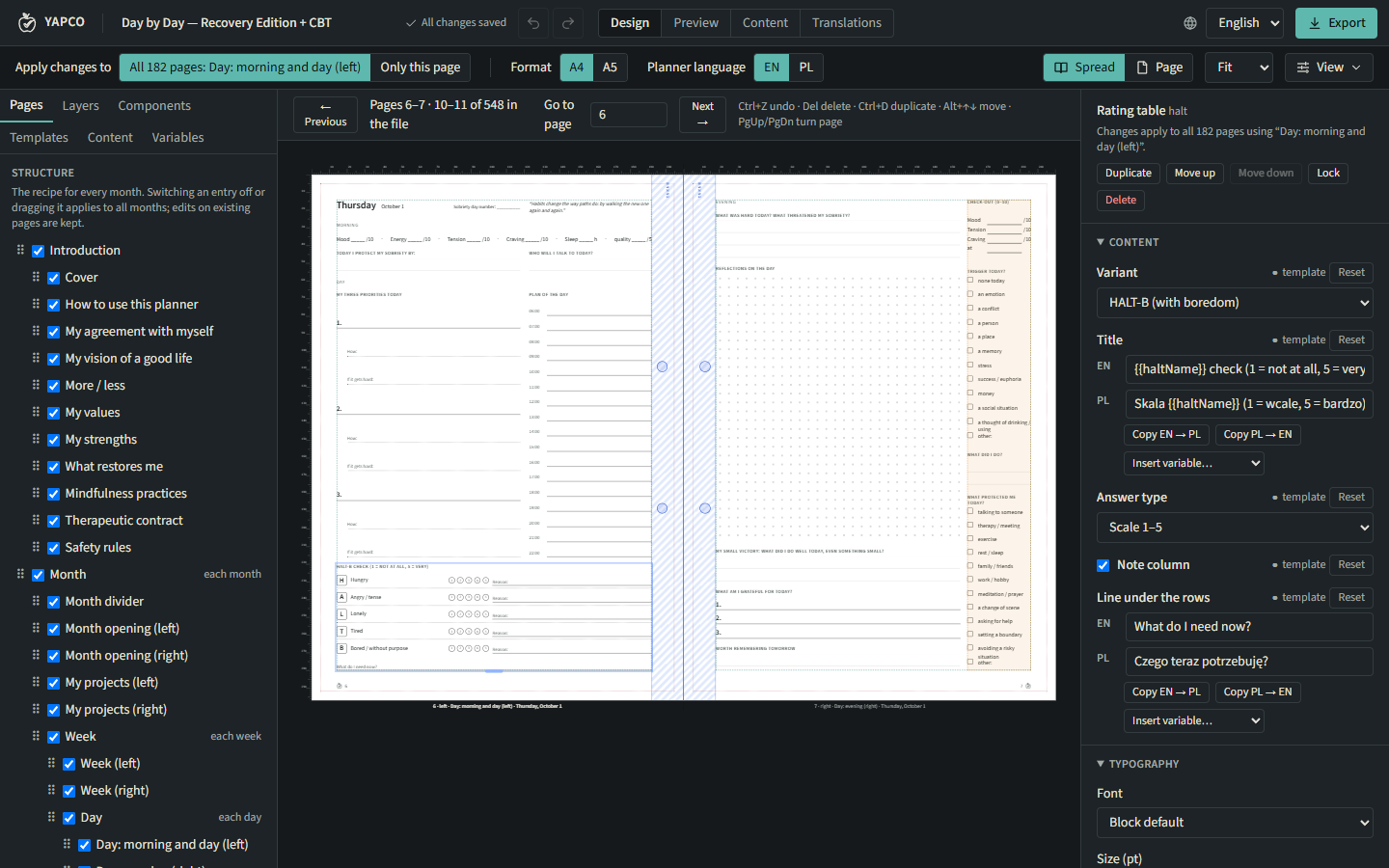1389x868 pixels.
Task: Click drag handle beside Safety rules
Action: [36, 547]
